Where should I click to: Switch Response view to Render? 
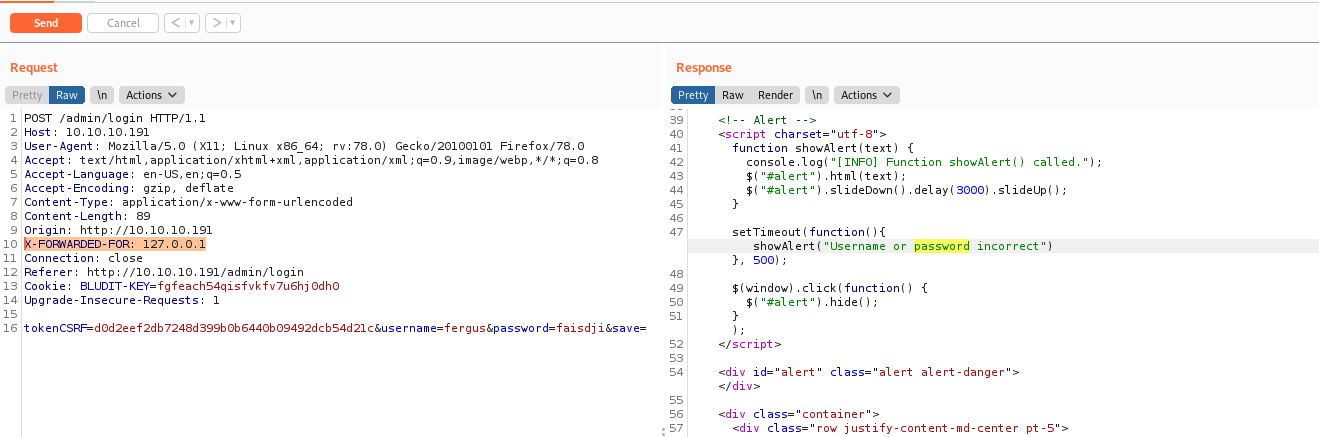(x=776, y=95)
